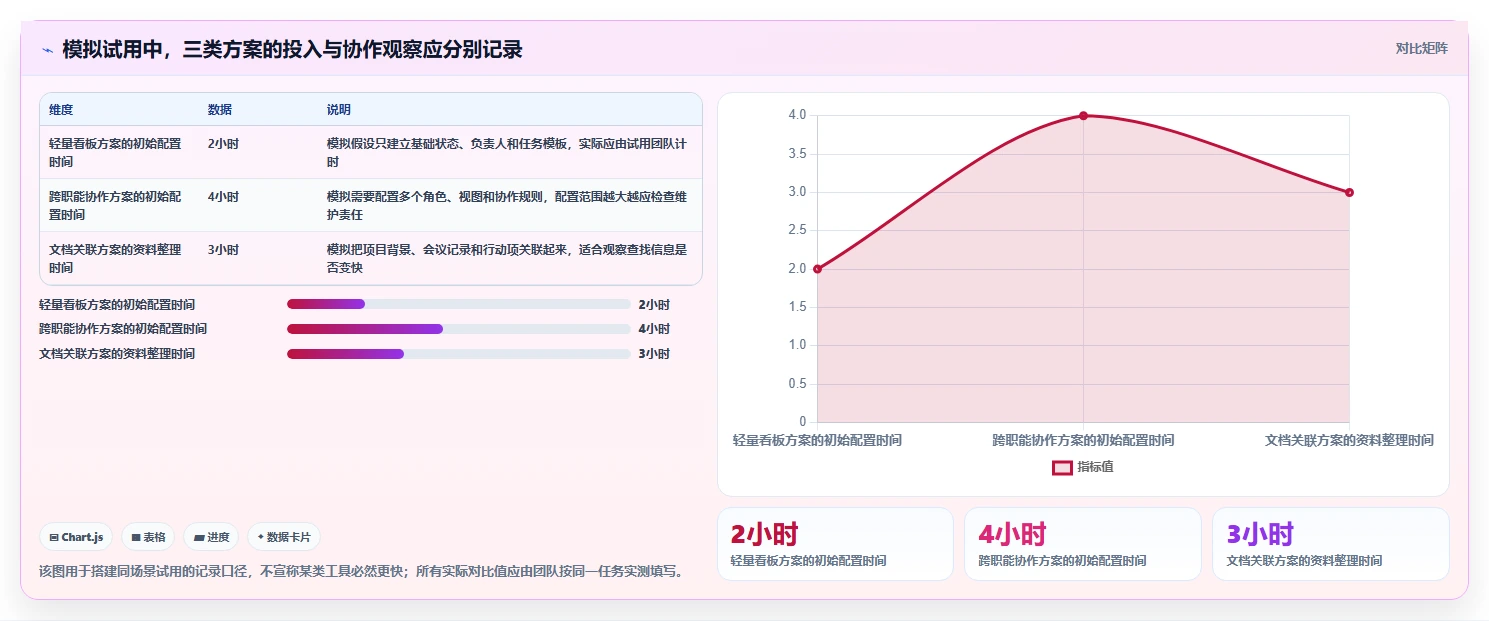The height and width of the screenshot is (621, 1489).
Task: Click the icon in the Chart.js chip
Action: (54, 537)
